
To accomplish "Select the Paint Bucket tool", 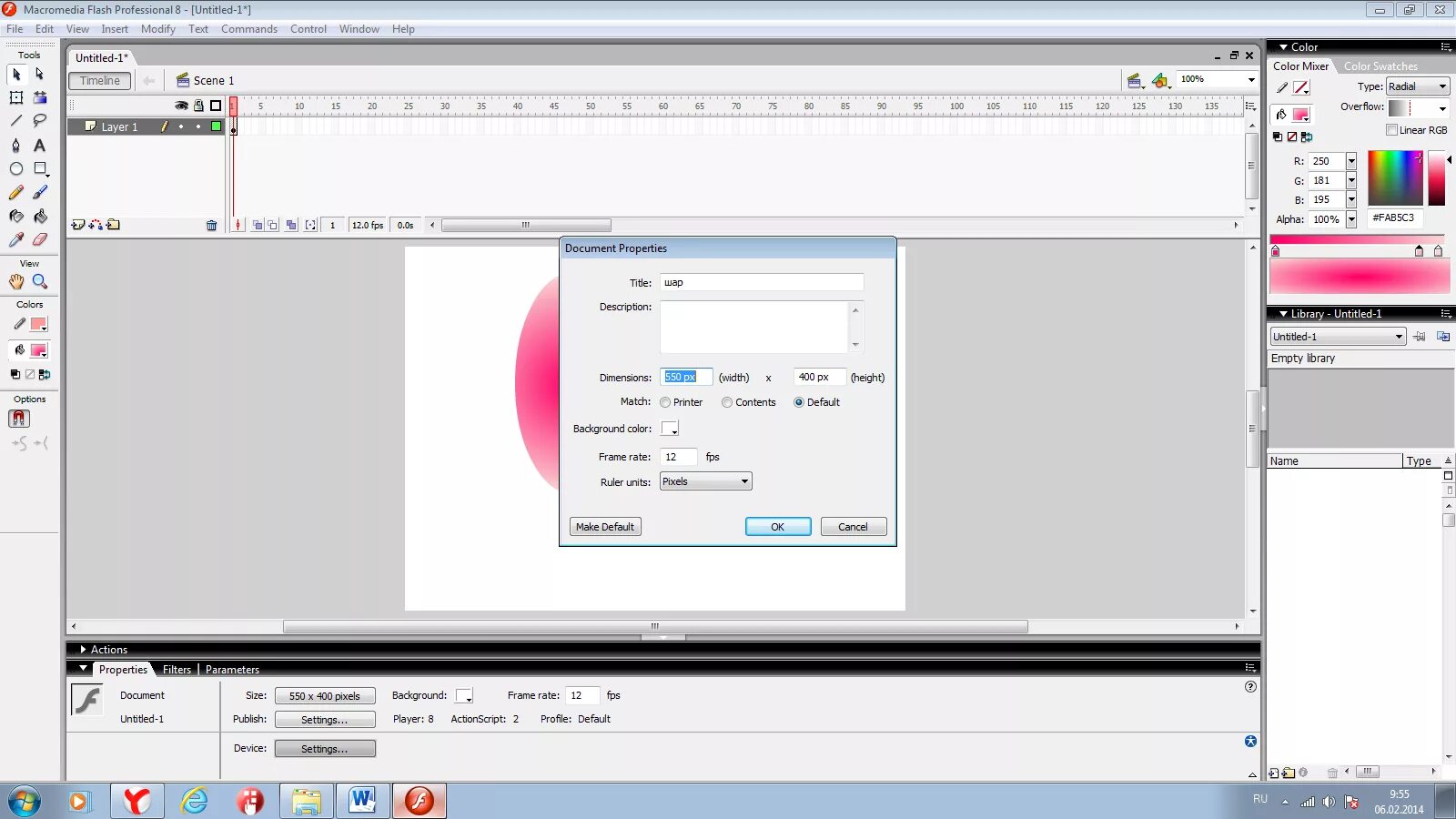I will click(x=40, y=217).
